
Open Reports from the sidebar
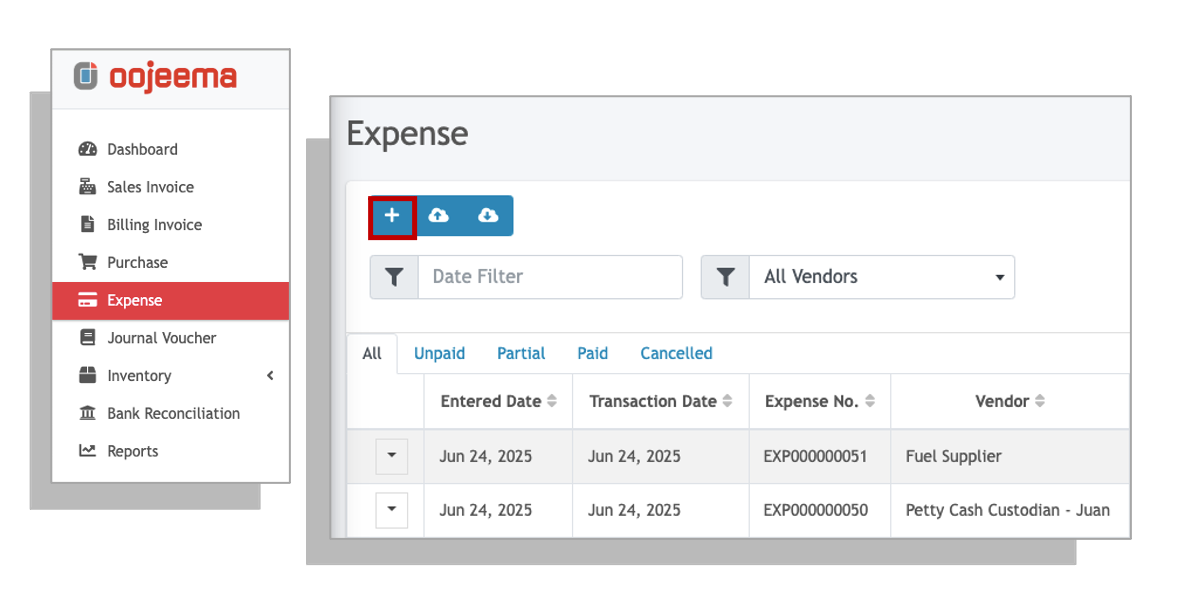[x=133, y=451]
